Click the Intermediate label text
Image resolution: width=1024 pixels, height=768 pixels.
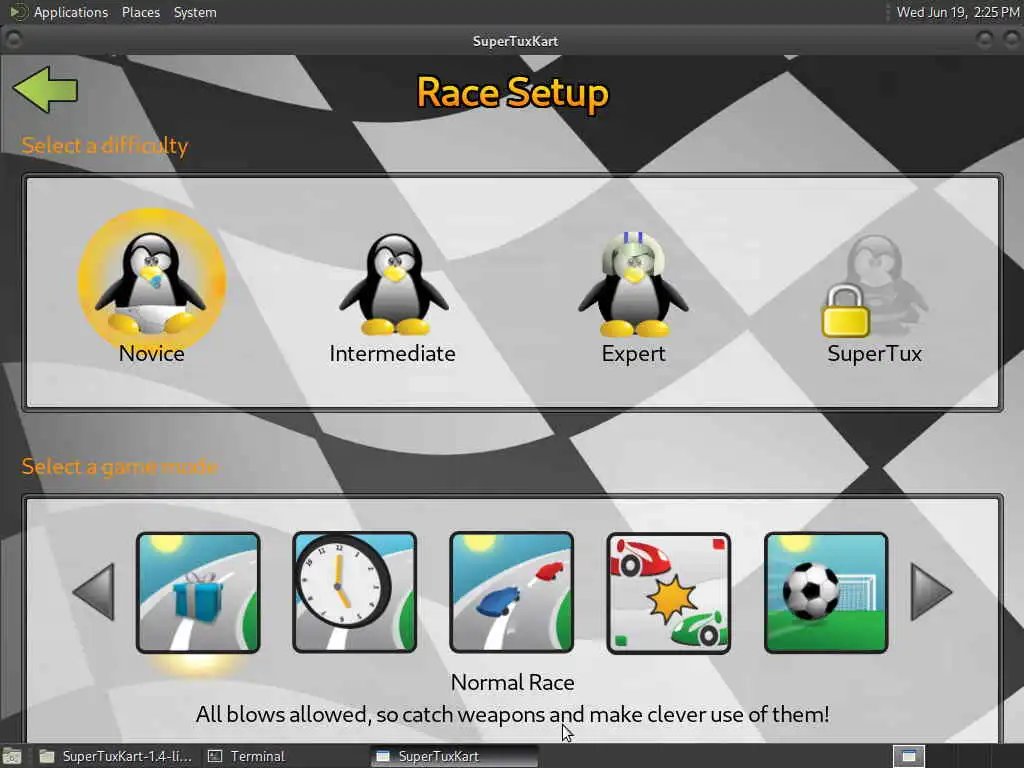[x=392, y=353]
